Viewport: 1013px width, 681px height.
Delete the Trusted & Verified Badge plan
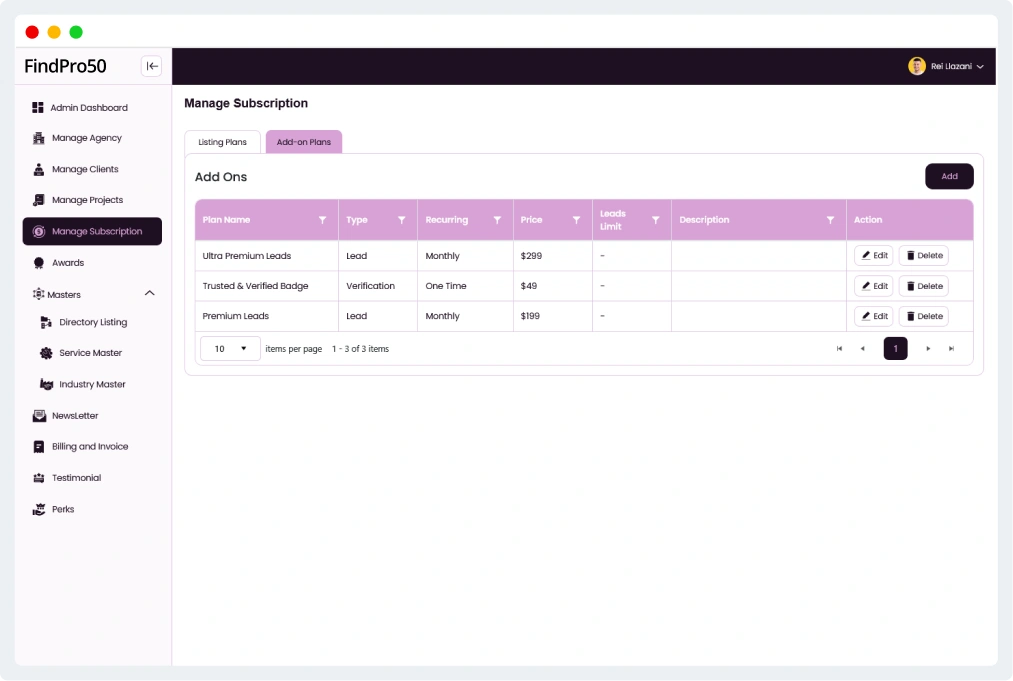(923, 286)
